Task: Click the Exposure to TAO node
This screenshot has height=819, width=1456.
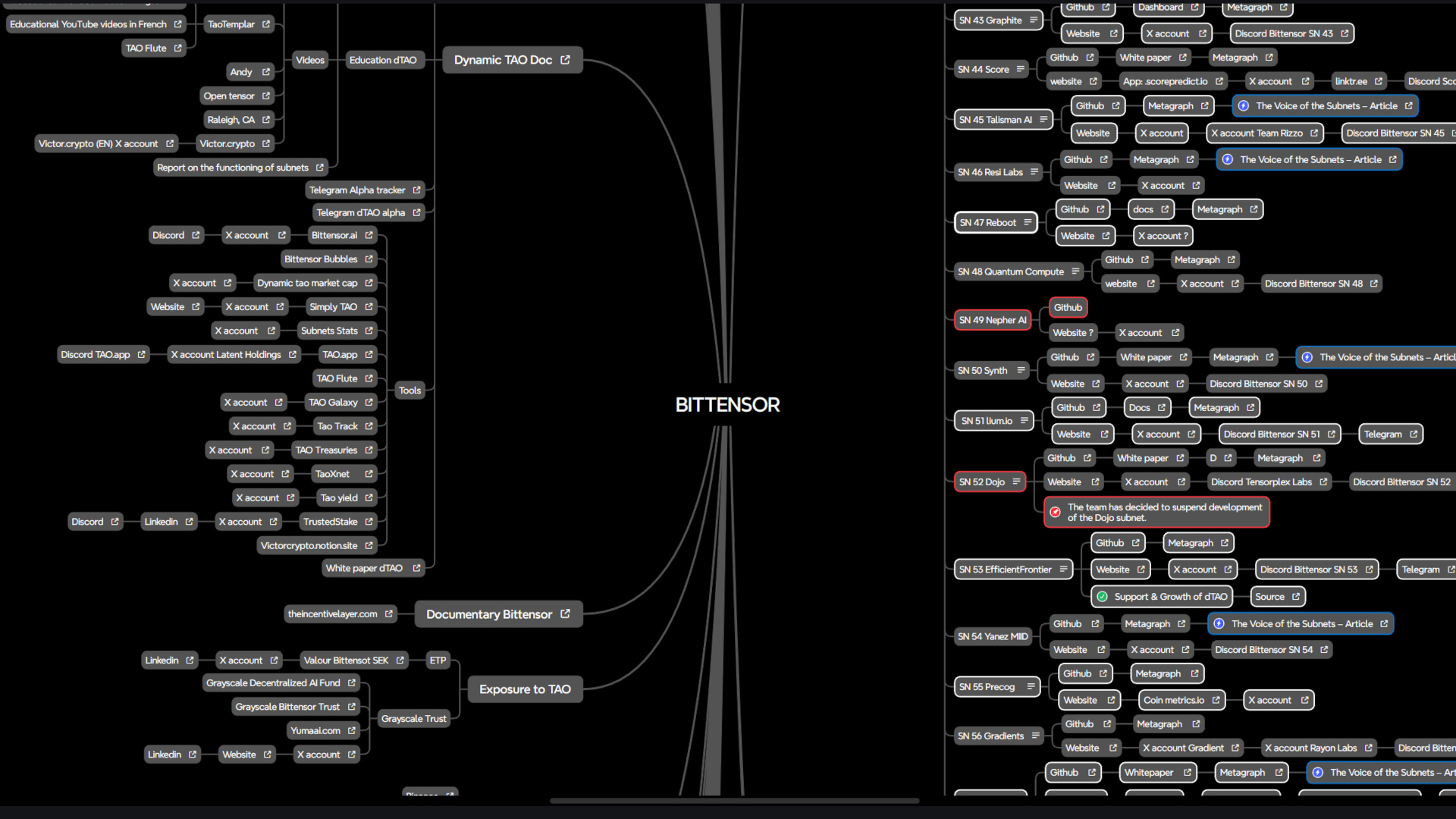Action: (x=525, y=689)
